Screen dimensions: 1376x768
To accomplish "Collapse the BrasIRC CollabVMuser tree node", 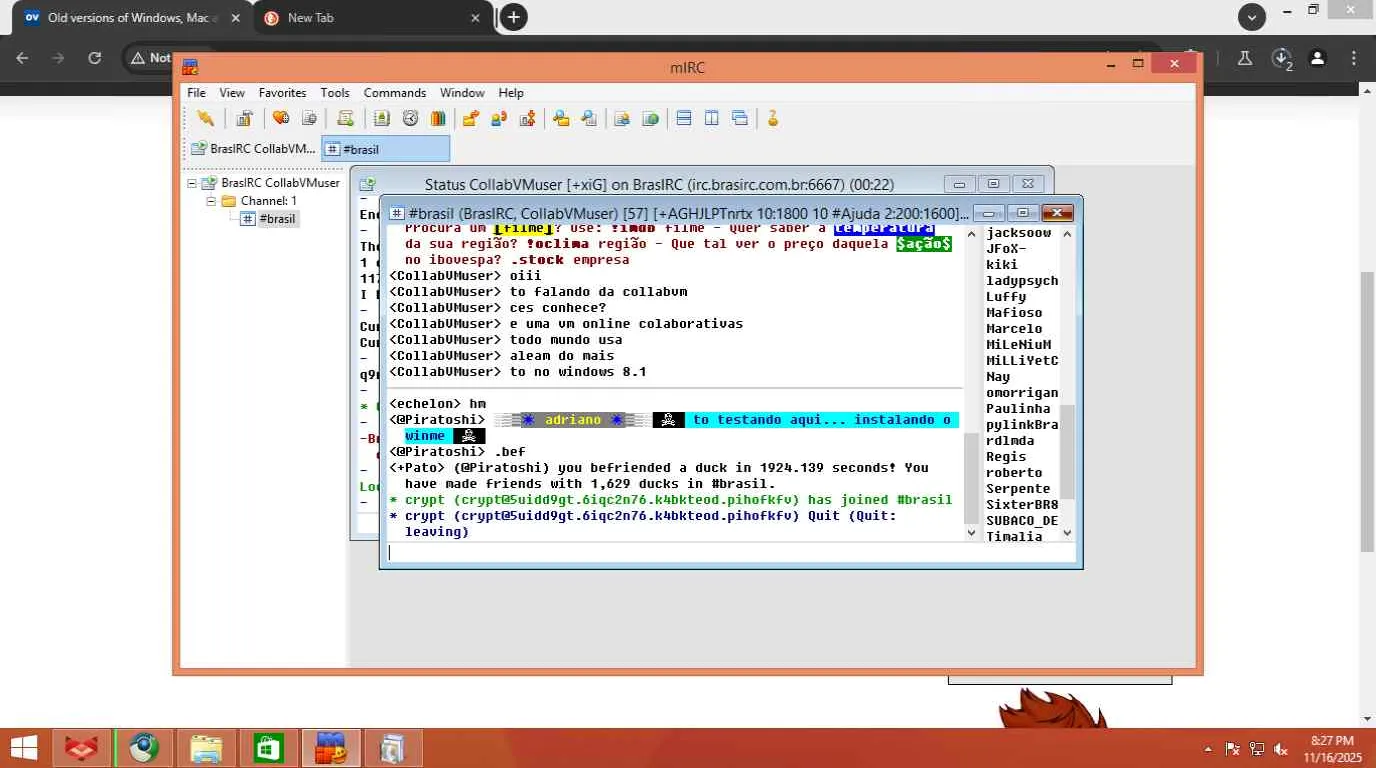I will pyautogui.click(x=192, y=183).
